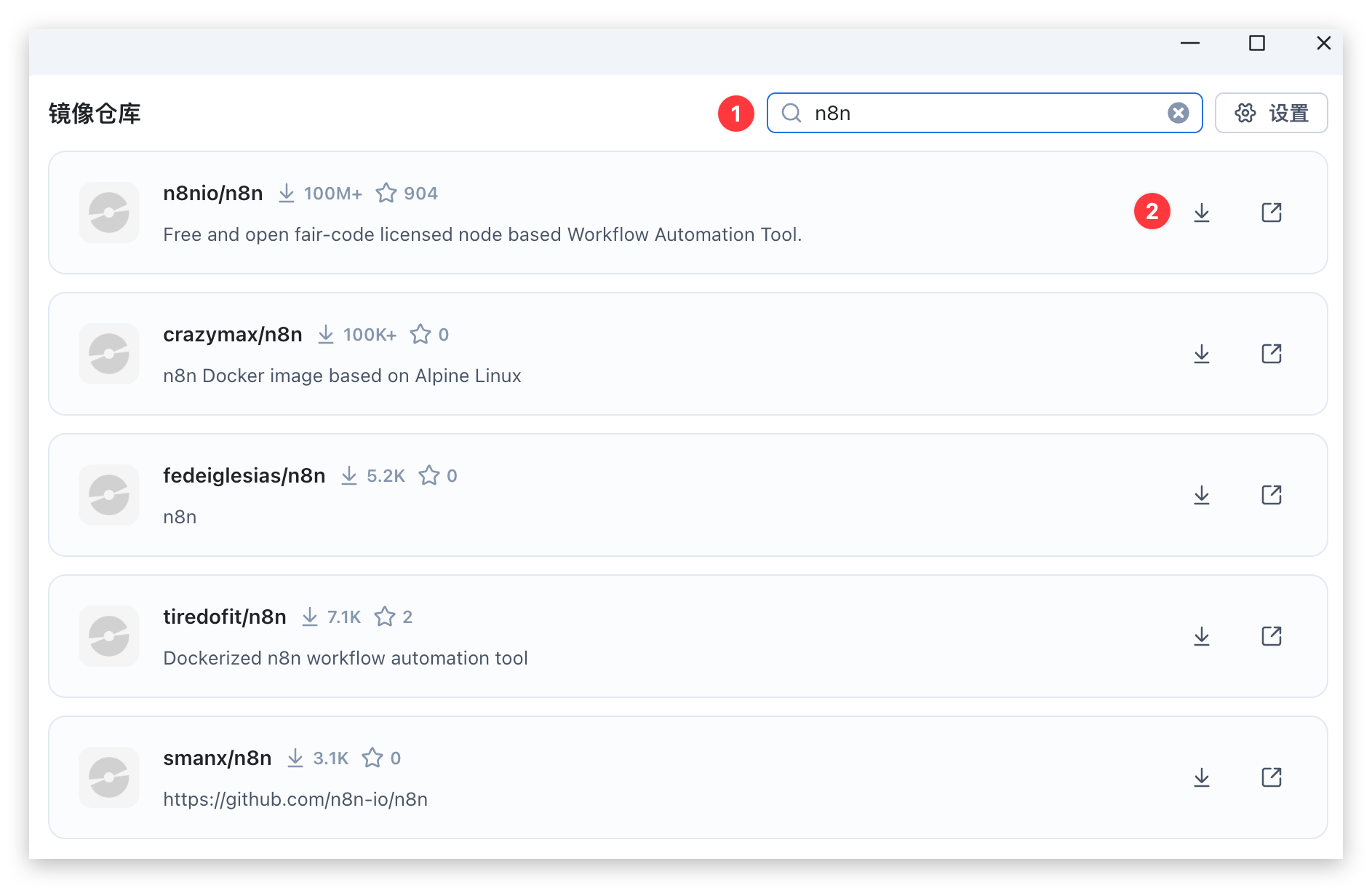Select the n8nio/n8n repository name
The width and height of the screenshot is (1372, 888).
[212, 193]
